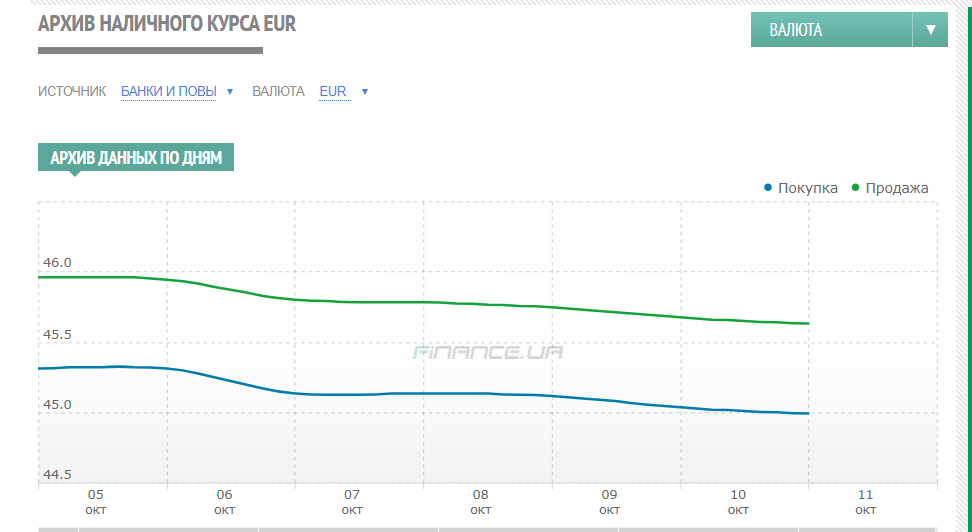Viewport: 972px width, 532px height.
Task: Click the 45.5 axis value
Action: coord(57,335)
